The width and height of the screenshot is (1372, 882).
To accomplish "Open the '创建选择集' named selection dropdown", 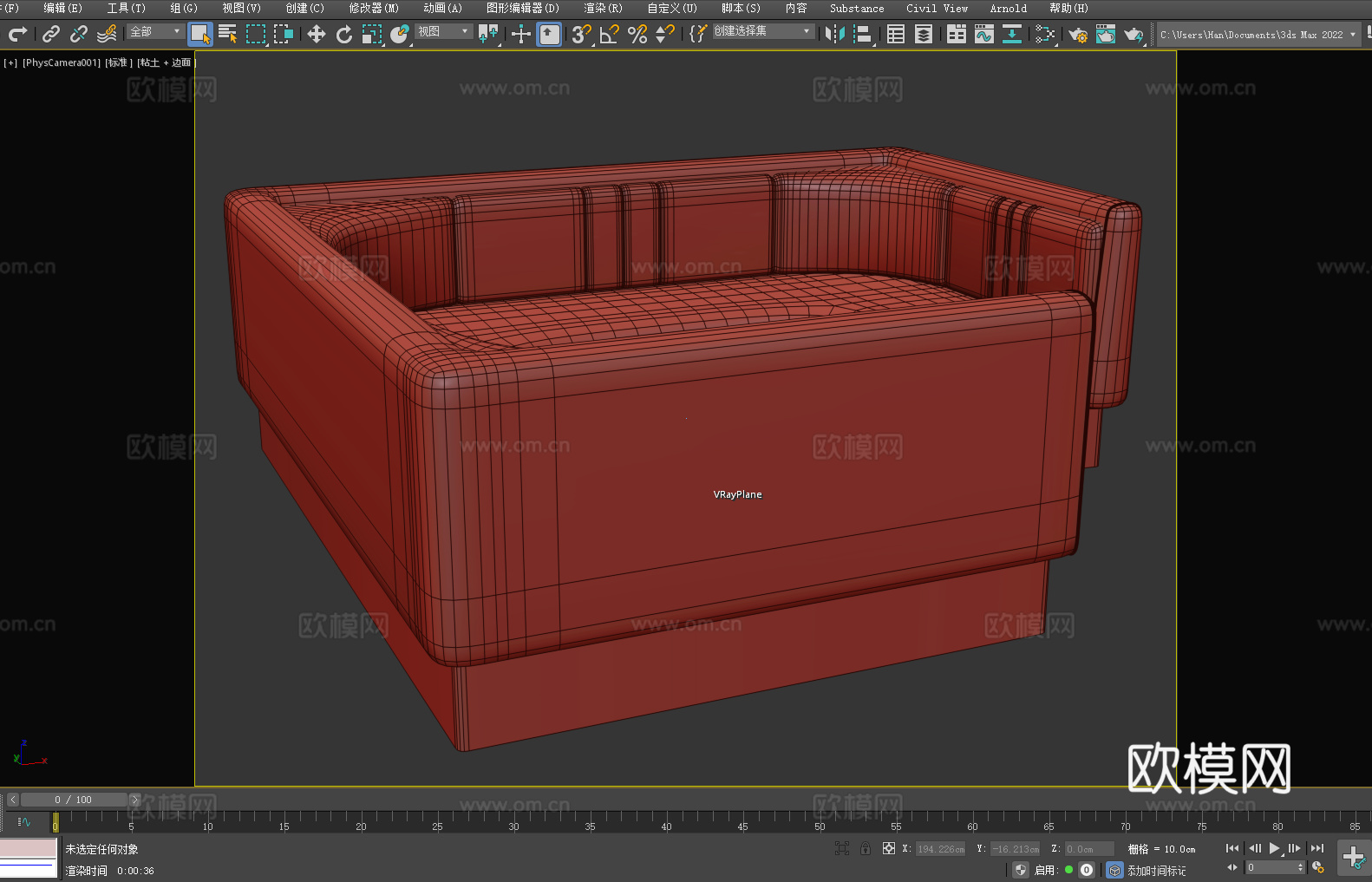I will [x=762, y=31].
